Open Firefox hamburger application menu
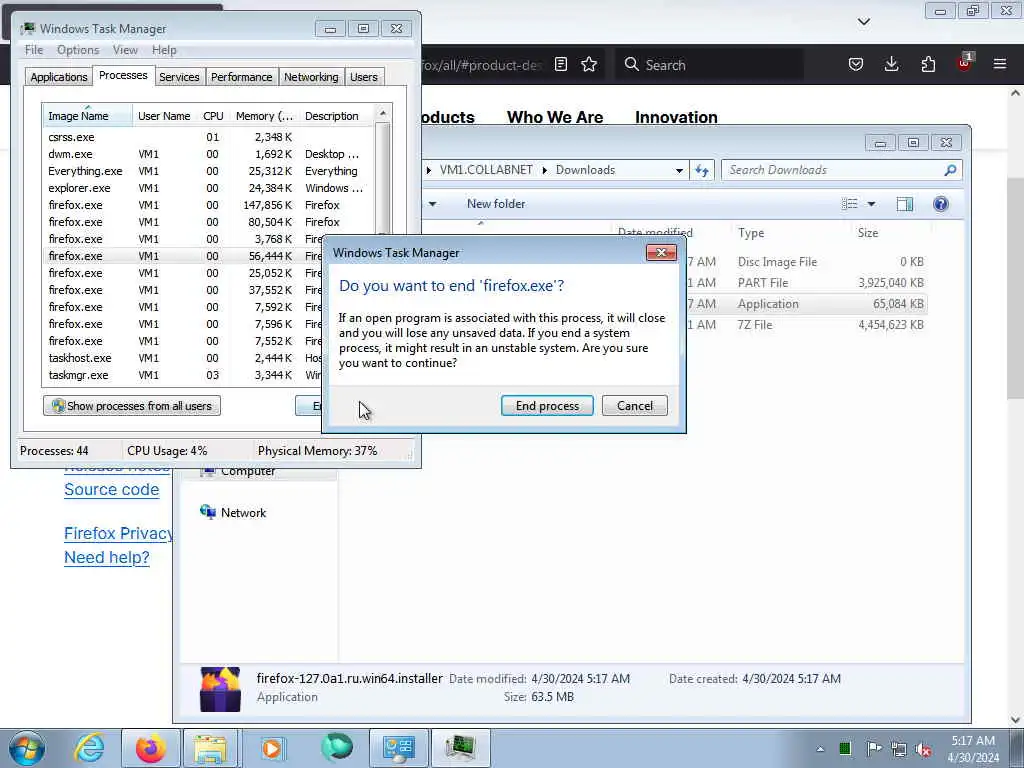 (x=1000, y=64)
